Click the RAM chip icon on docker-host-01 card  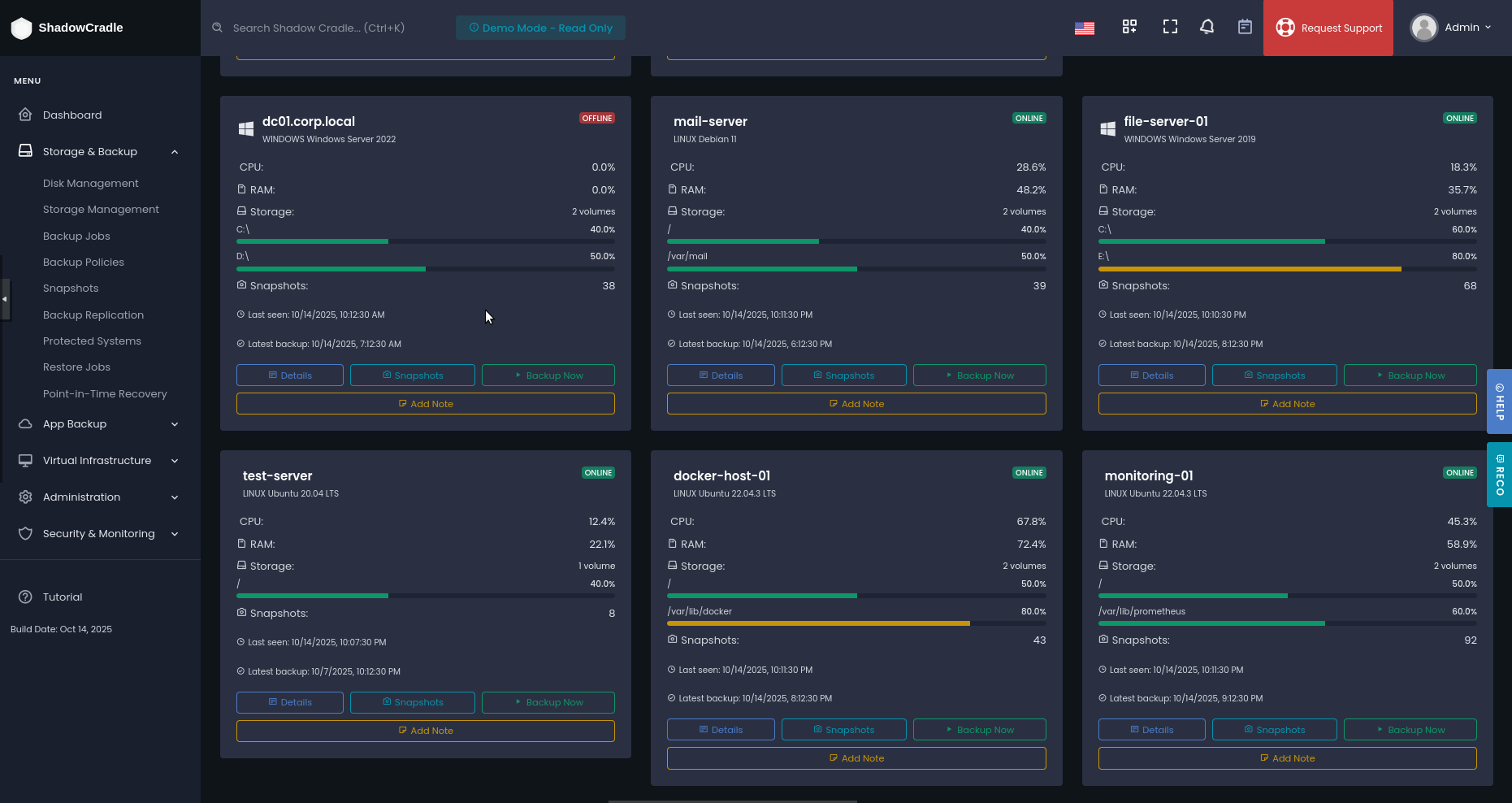tap(672, 543)
